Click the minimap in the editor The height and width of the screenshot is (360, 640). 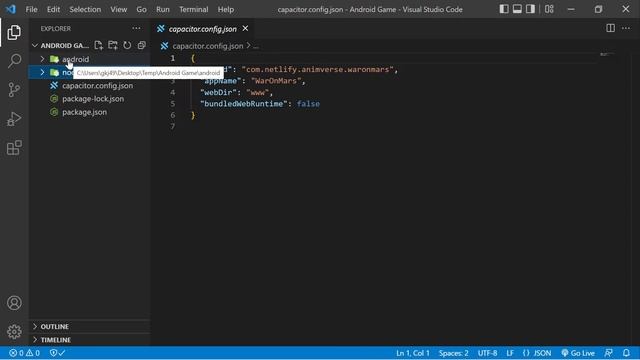click(607, 54)
